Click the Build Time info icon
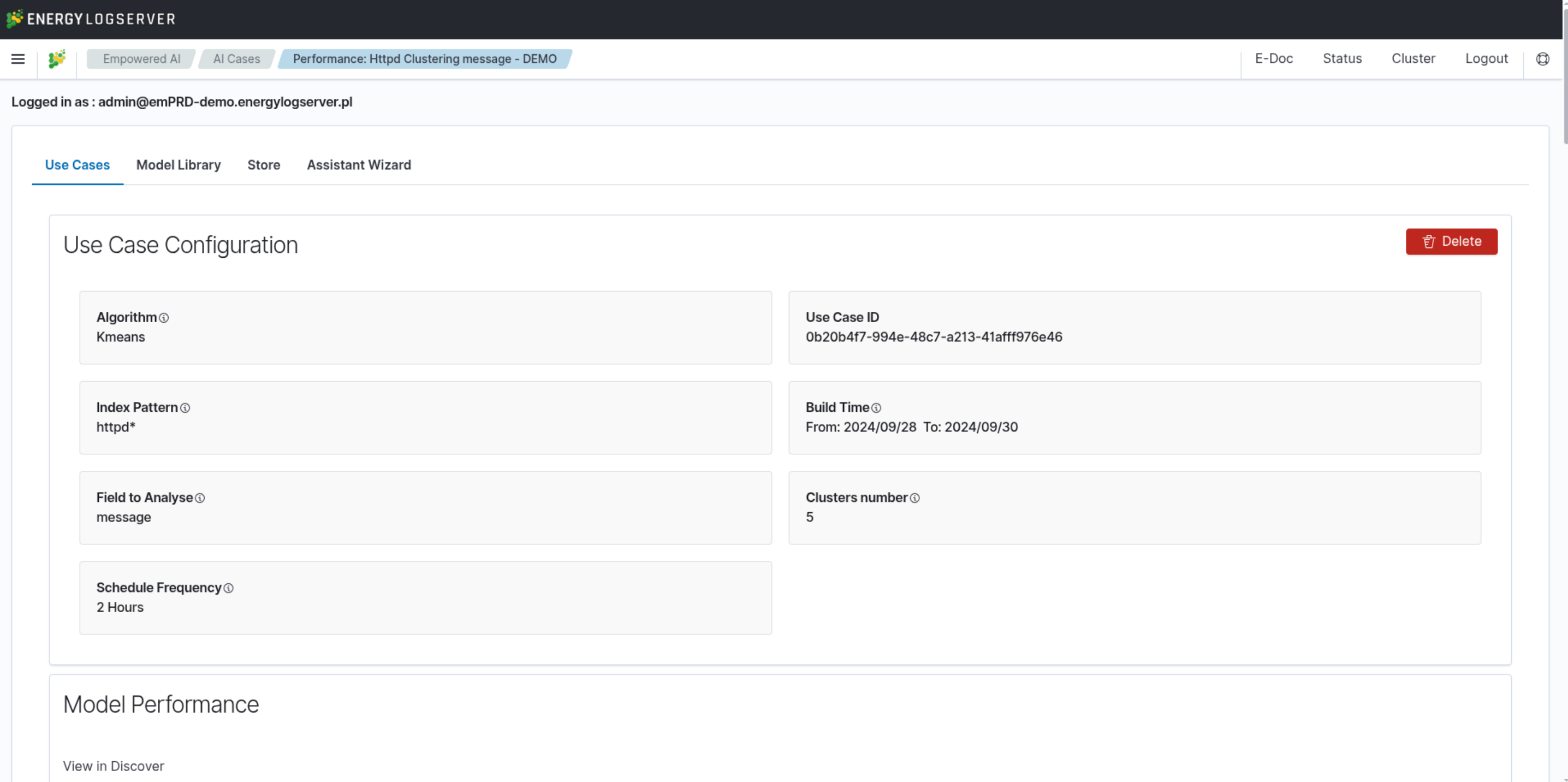The image size is (1568, 782). coord(876,408)
